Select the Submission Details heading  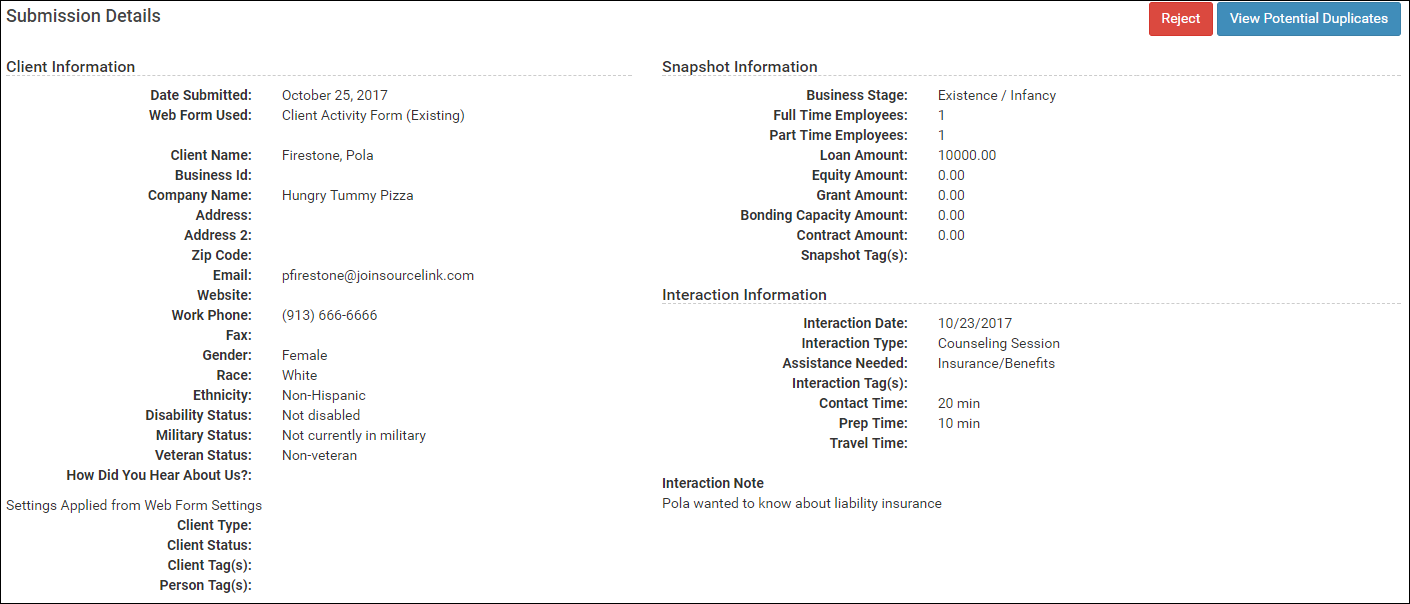point(83,16)
